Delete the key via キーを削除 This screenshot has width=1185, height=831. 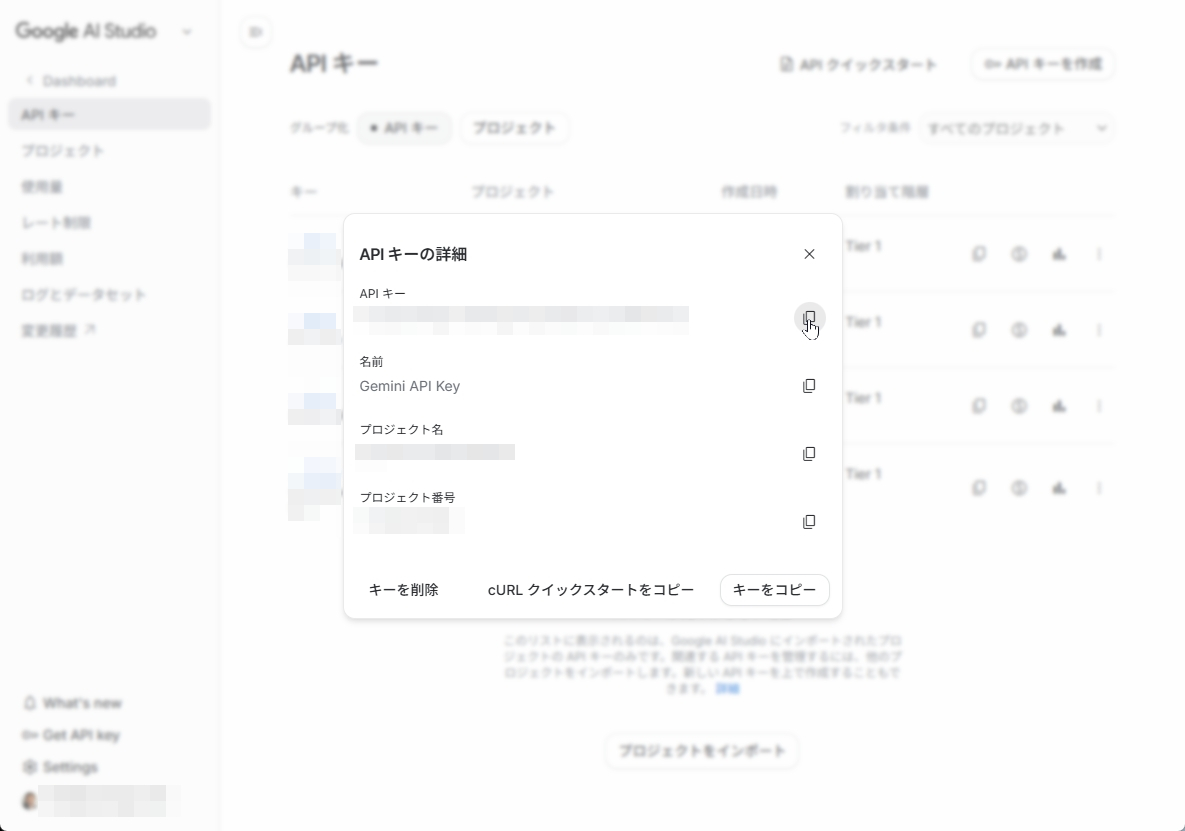[x=403, y=590]
